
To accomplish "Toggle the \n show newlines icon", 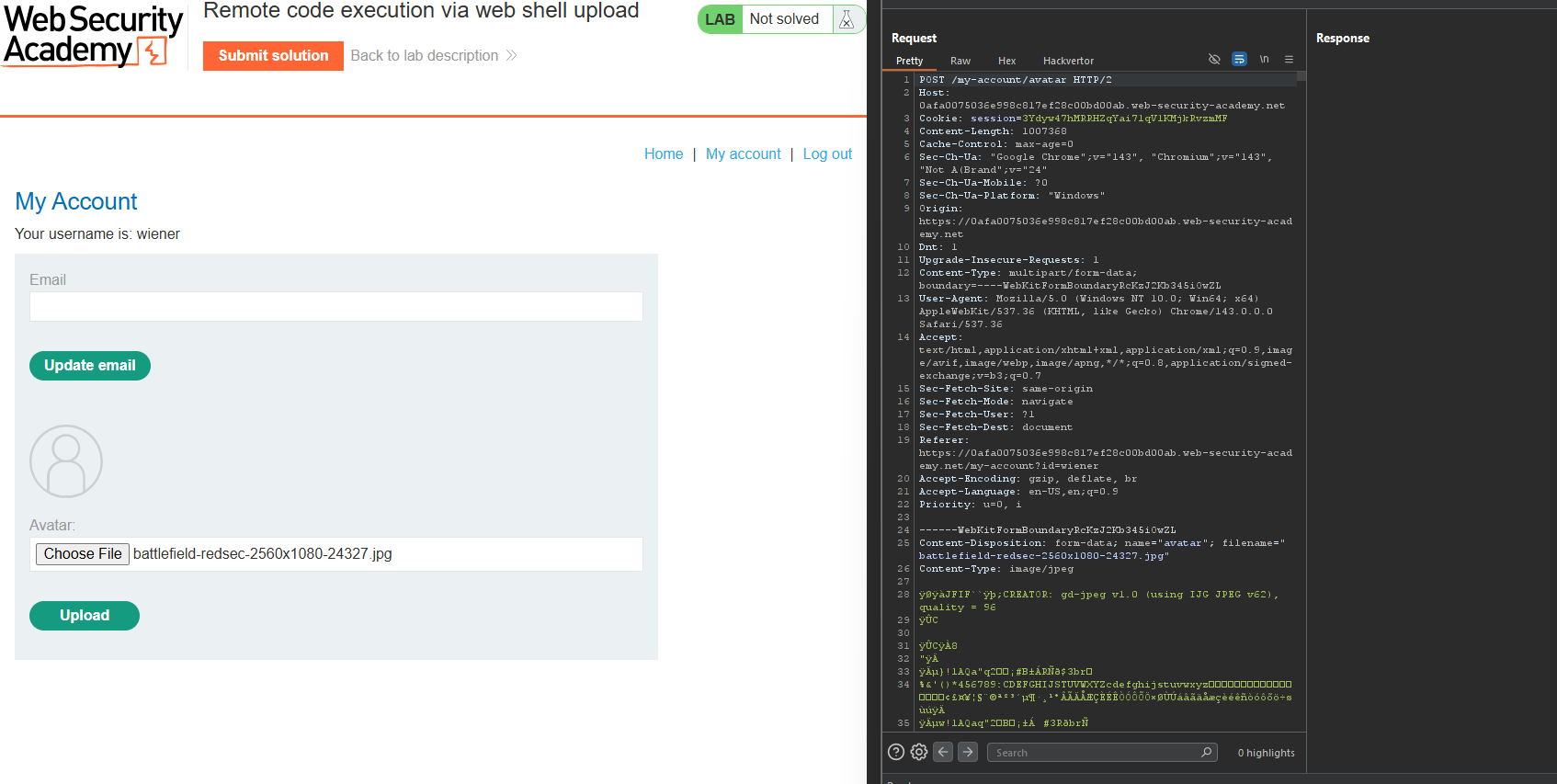I will [x=1264, y=59].
